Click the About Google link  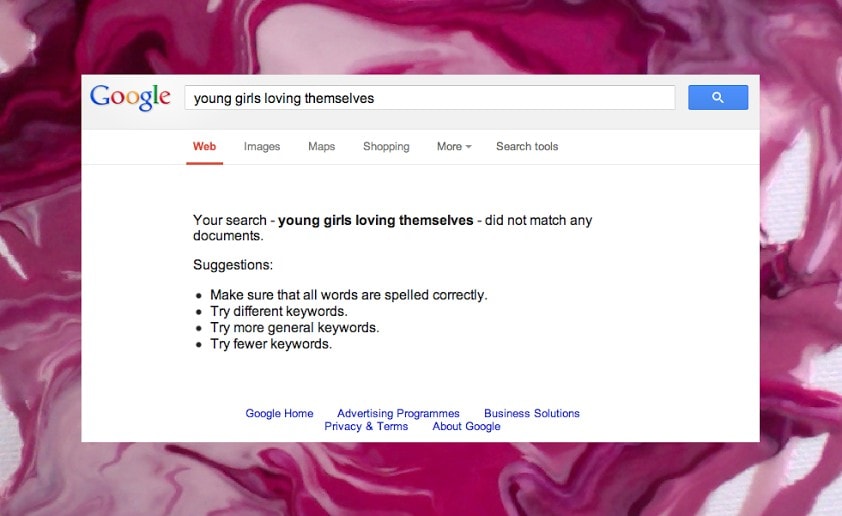[466, 426]
